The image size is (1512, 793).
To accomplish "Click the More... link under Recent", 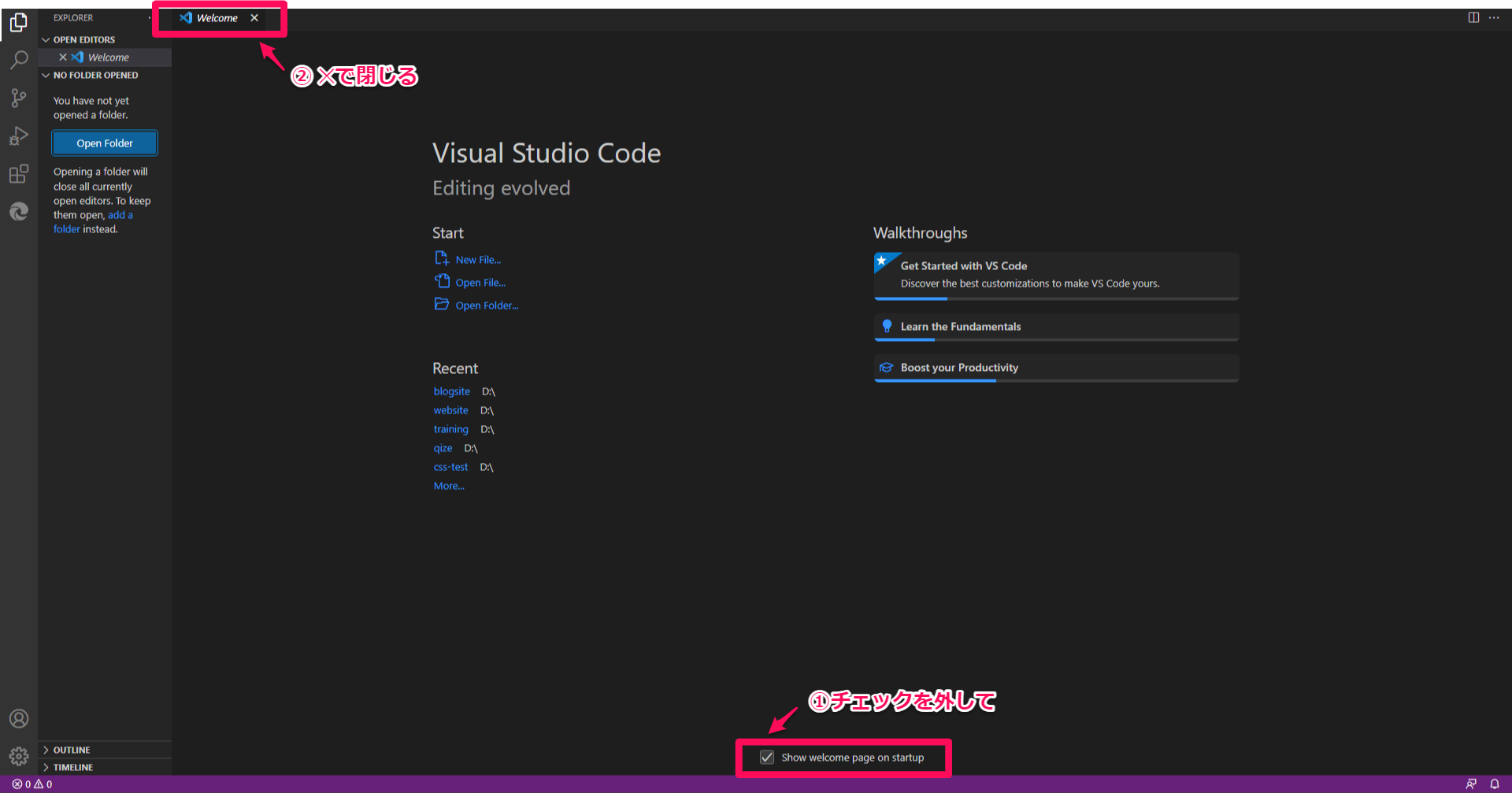I will coord(449,486).
